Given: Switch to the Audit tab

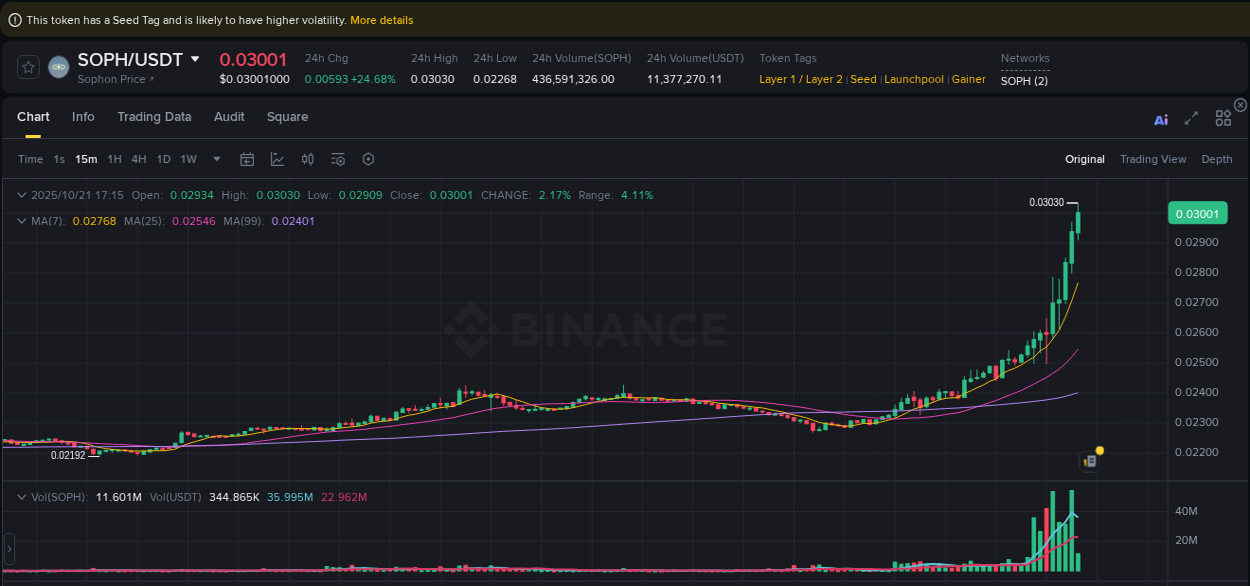Looking at the screenshot, I should coord(229,117).
